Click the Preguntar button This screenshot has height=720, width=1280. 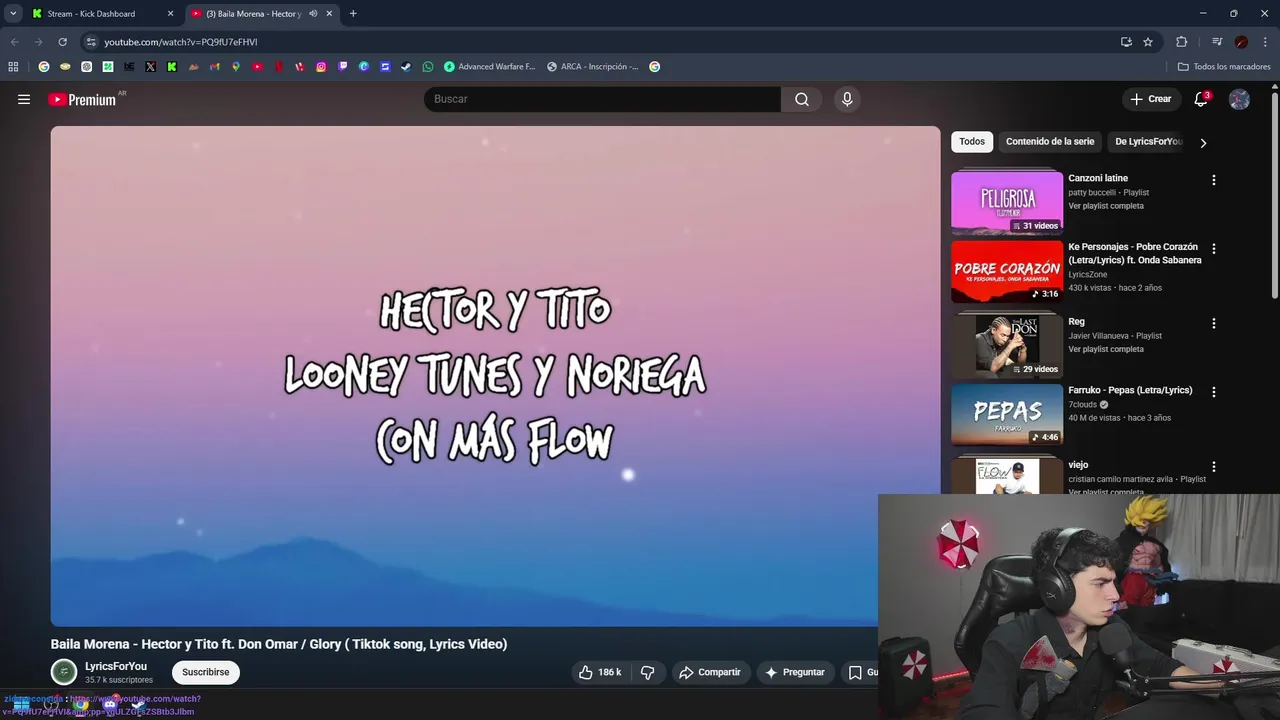[x=795, y=672]
